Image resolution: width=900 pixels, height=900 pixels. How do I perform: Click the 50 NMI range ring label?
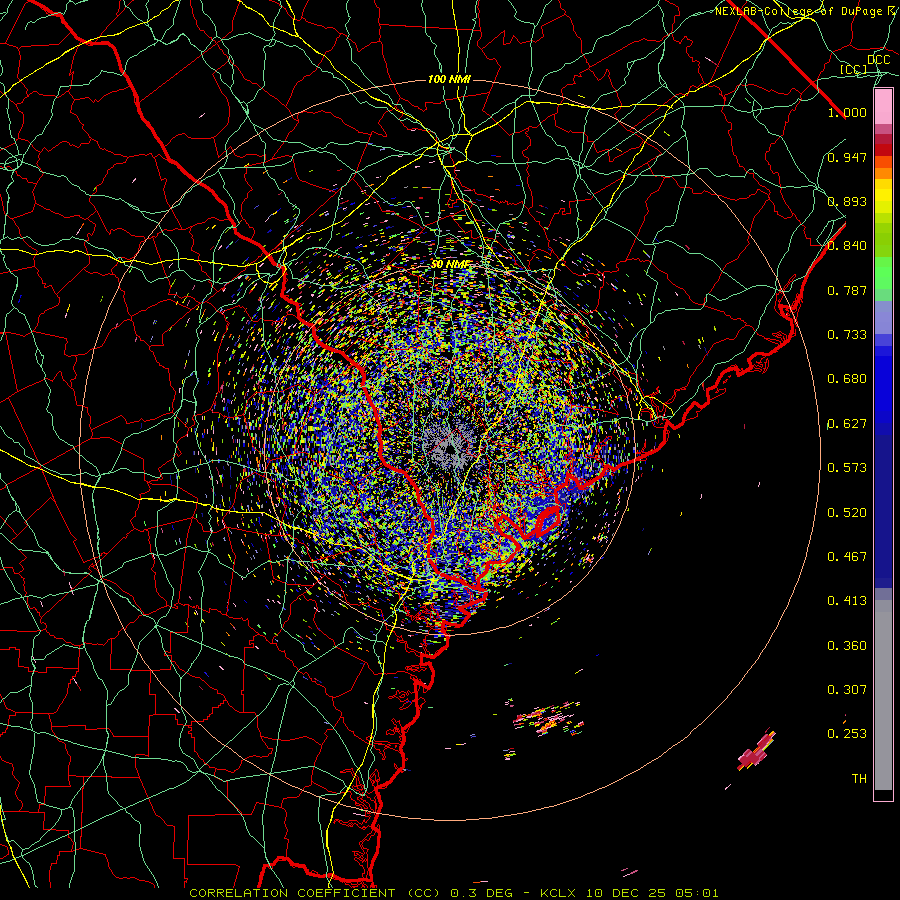coord(451,265)
